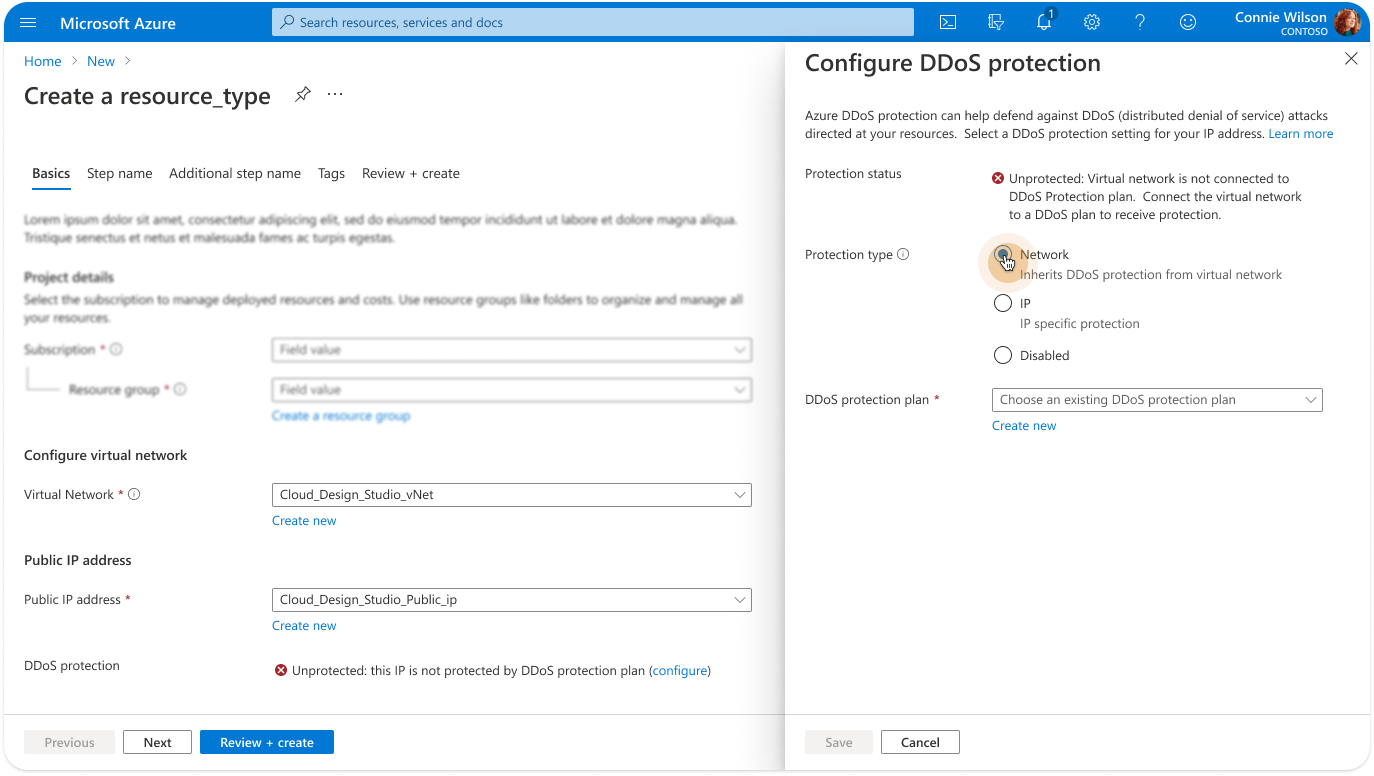This screenshot has height=776, width=1374.
Task: Click Create a resource group link
Action: [341, 415]
